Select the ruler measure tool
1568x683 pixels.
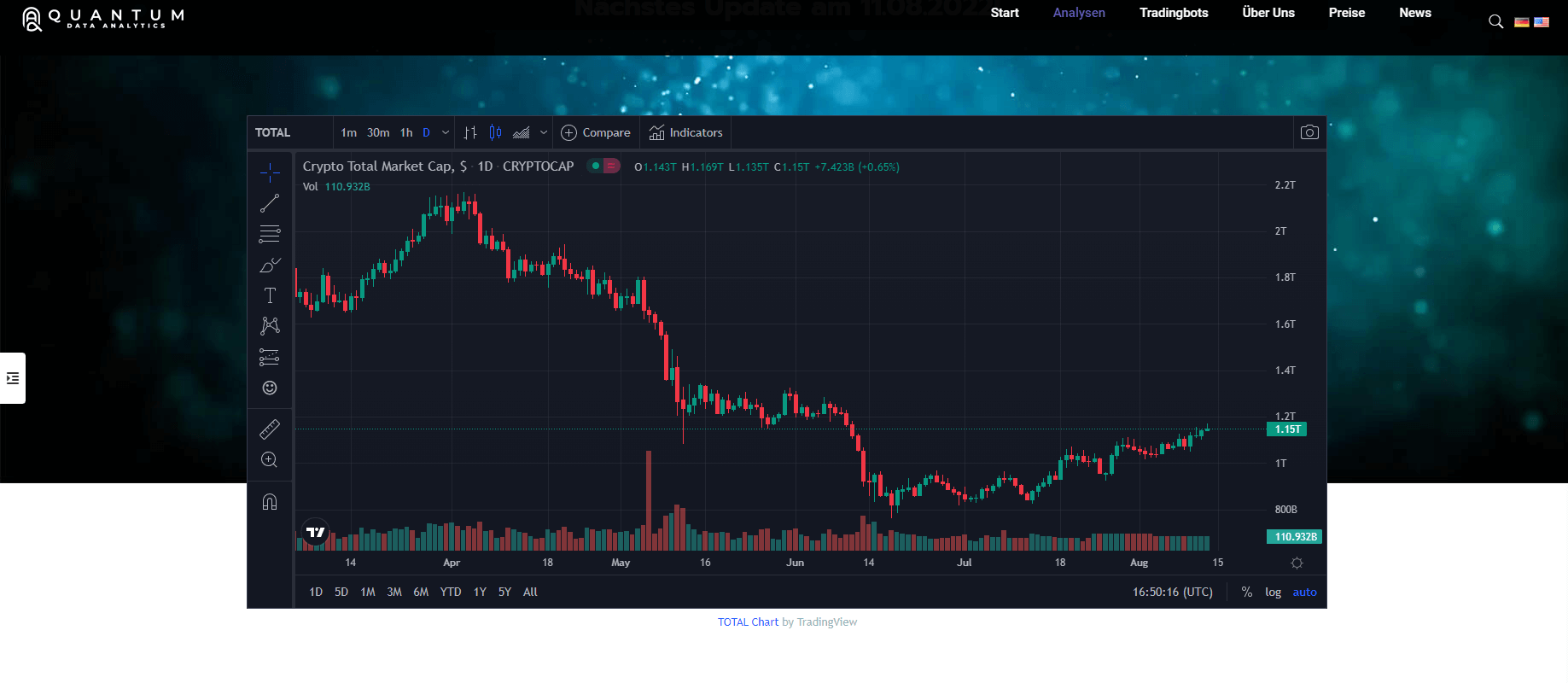point(270,429)
